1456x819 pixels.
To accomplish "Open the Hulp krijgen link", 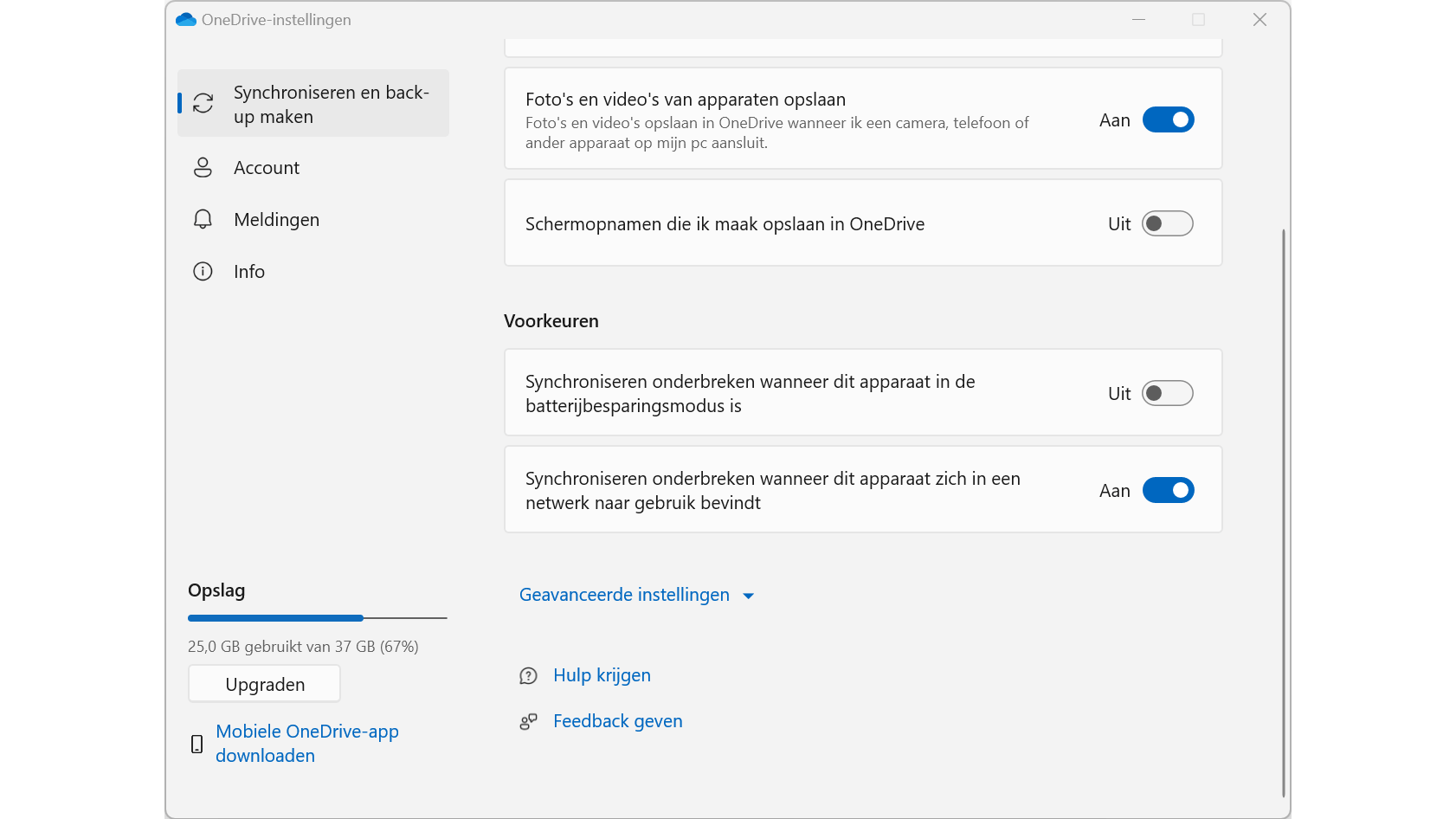I will point(602,675).
